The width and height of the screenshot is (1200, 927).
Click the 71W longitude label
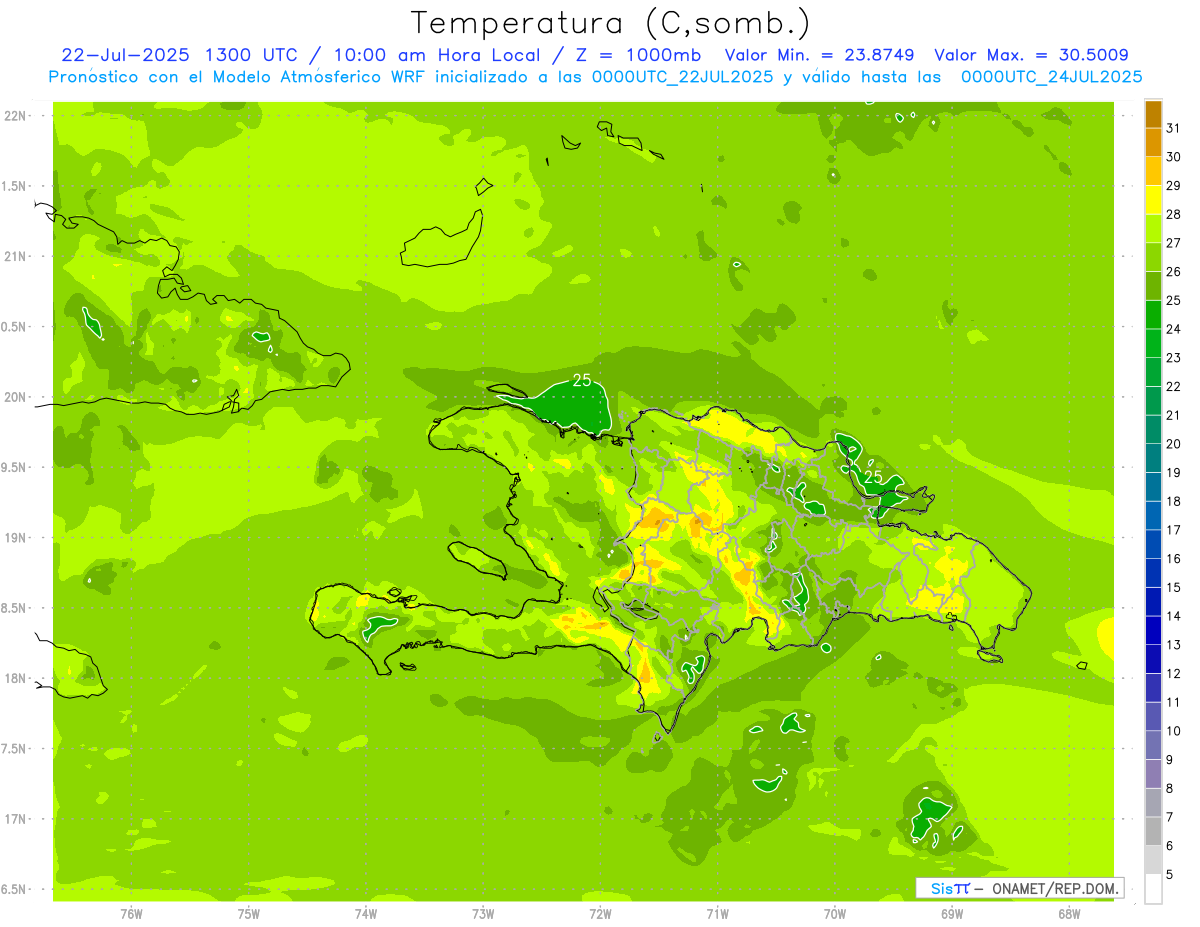click(x=717, y=913)
